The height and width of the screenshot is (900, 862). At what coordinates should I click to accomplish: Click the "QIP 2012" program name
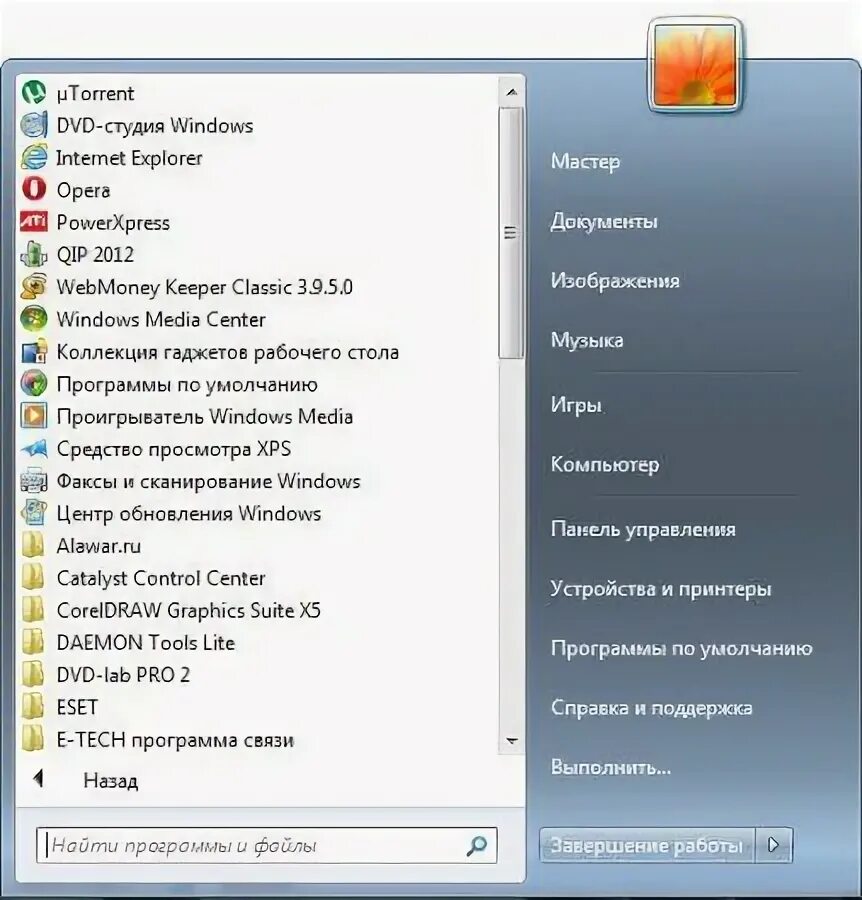click(95, 254)
